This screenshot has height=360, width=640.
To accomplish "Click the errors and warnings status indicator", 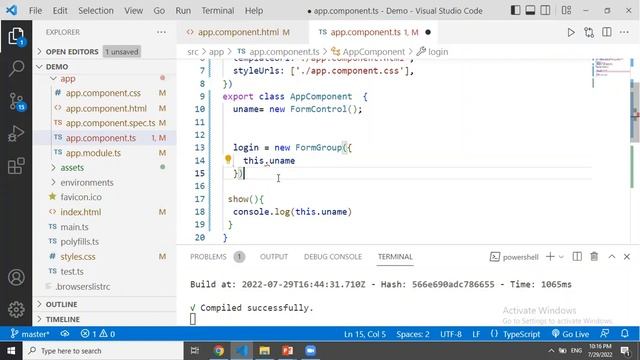I will pos(98,334).
